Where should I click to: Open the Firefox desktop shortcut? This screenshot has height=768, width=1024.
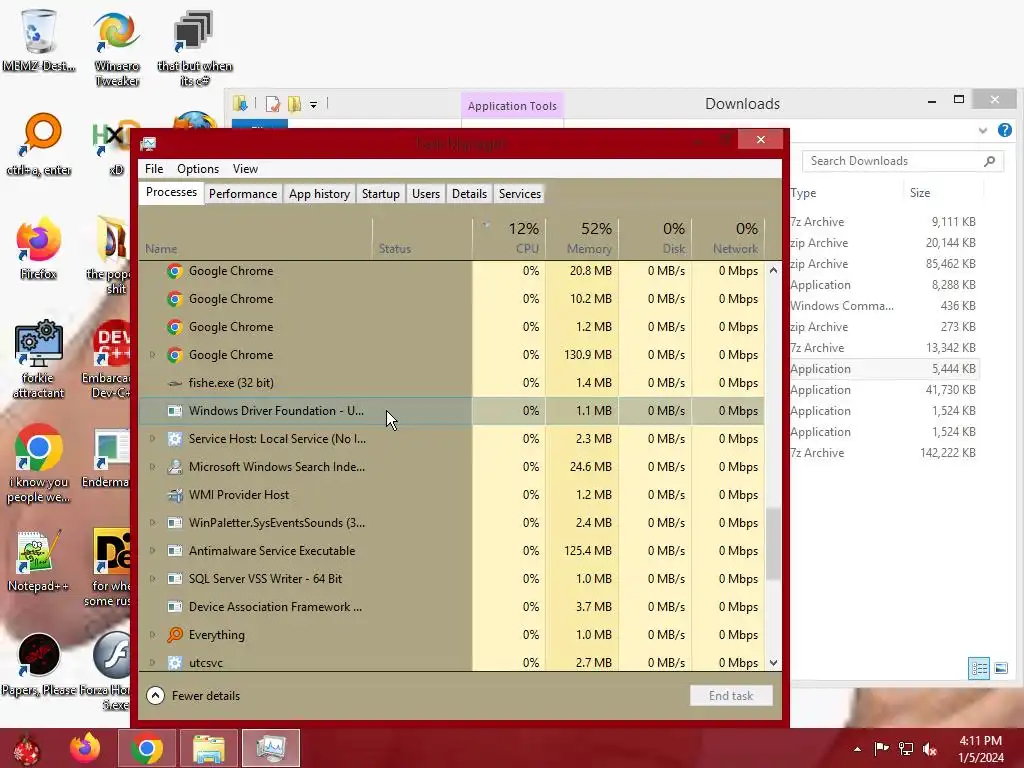pos(39,248)
